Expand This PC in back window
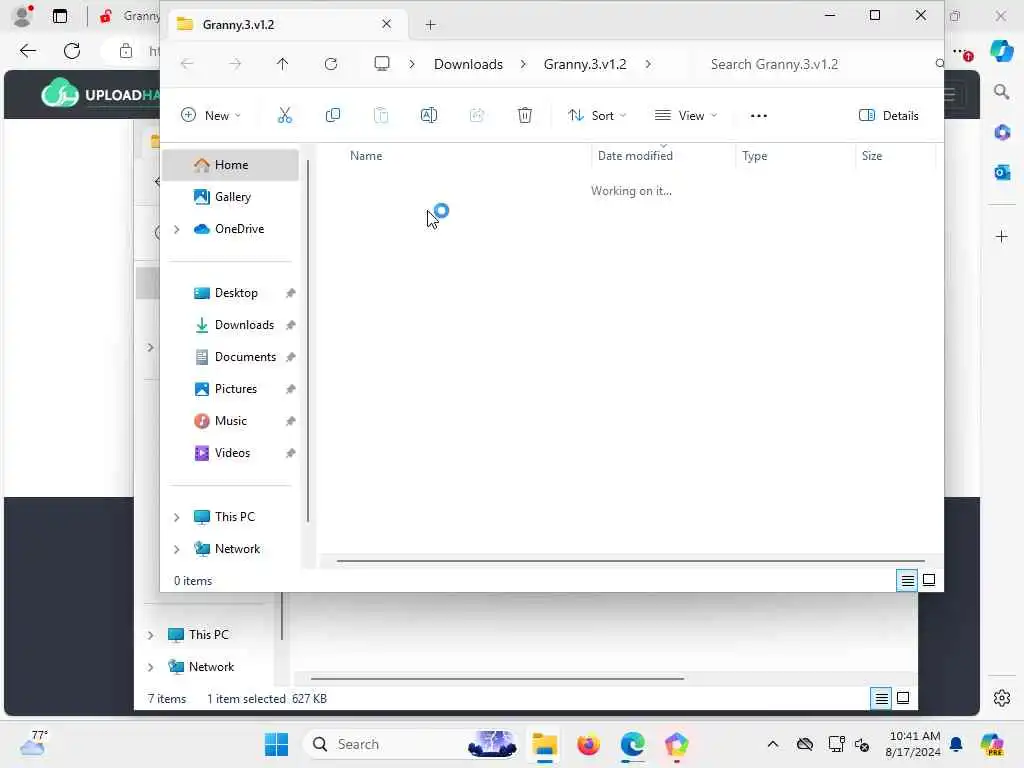This screenshot has width=1024, height=768. point(150,635)
